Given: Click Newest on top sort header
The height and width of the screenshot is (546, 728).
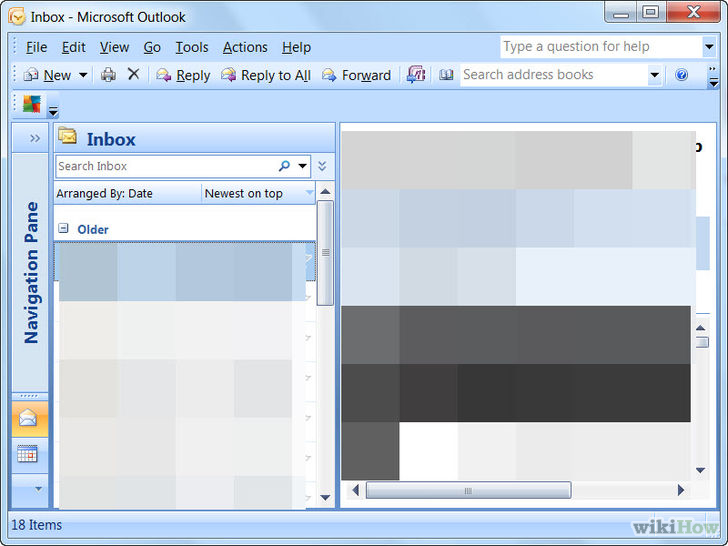Looking at the screenshot, I should (x=258, y=193).
